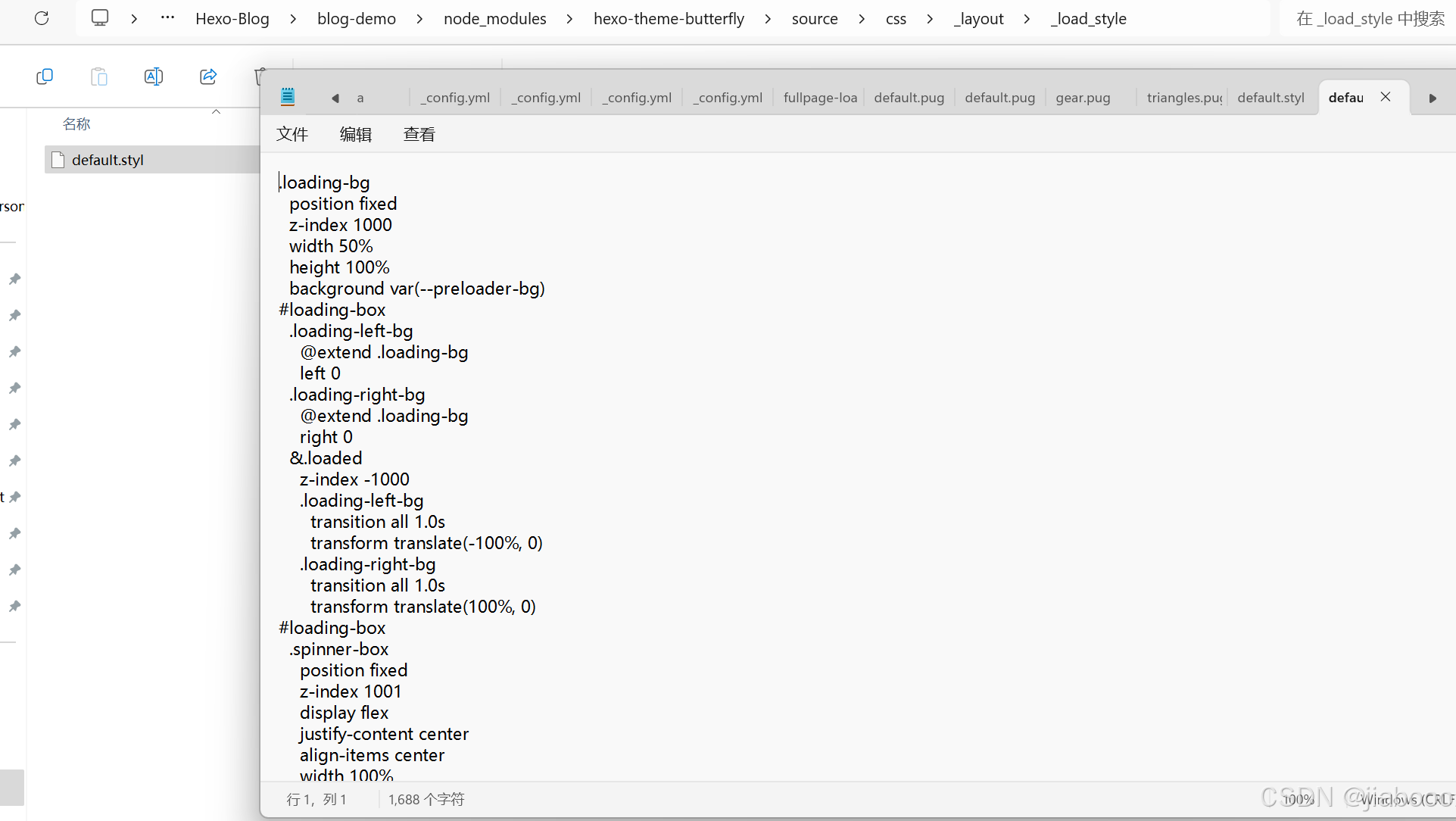This screenshot has width=1456, height=821.
Task: Navigate to source breadcrumb
Action: (815, 19)
